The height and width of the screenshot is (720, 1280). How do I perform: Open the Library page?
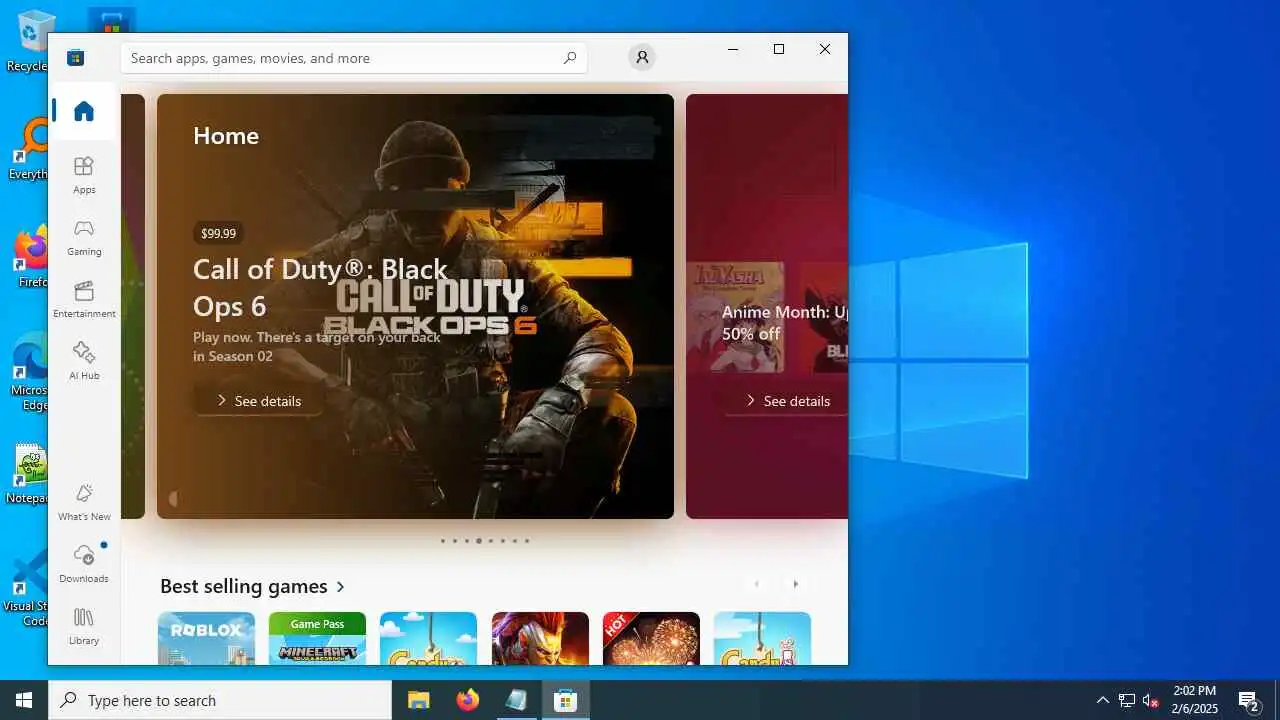[84, 626]
